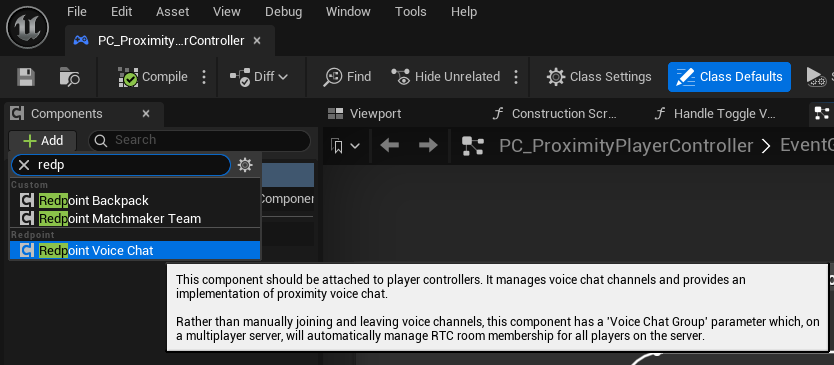Select Redpoint Backpack component
The width and height of the screenshot is (834, 365).
click(135, 201)
